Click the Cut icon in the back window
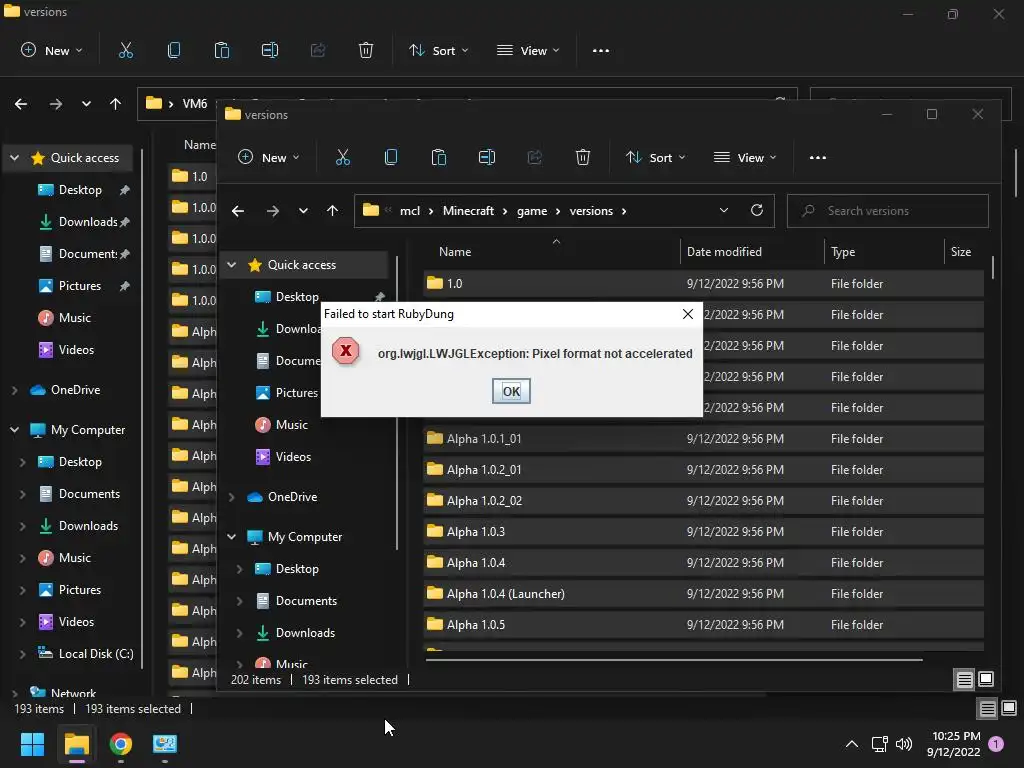The width and height of the screenshot is (1024, 768). tap(126, 50)
